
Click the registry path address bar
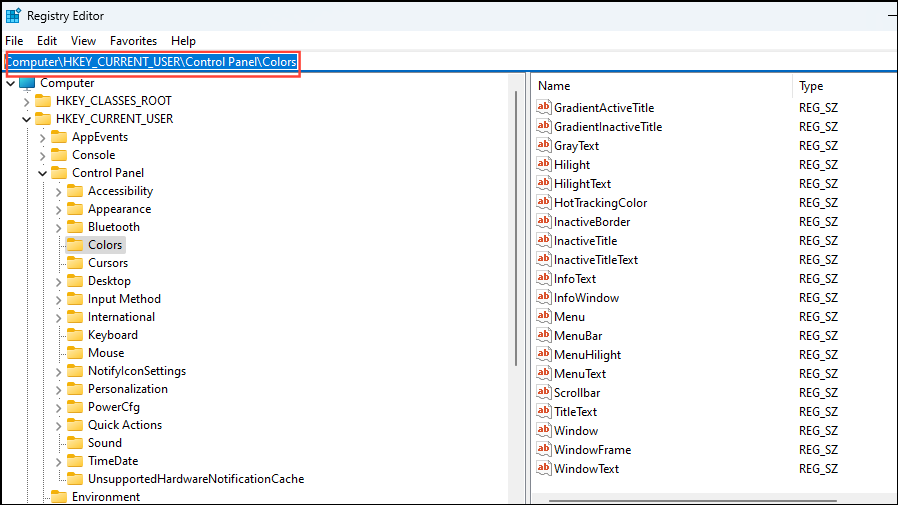[x=450, y=62]
